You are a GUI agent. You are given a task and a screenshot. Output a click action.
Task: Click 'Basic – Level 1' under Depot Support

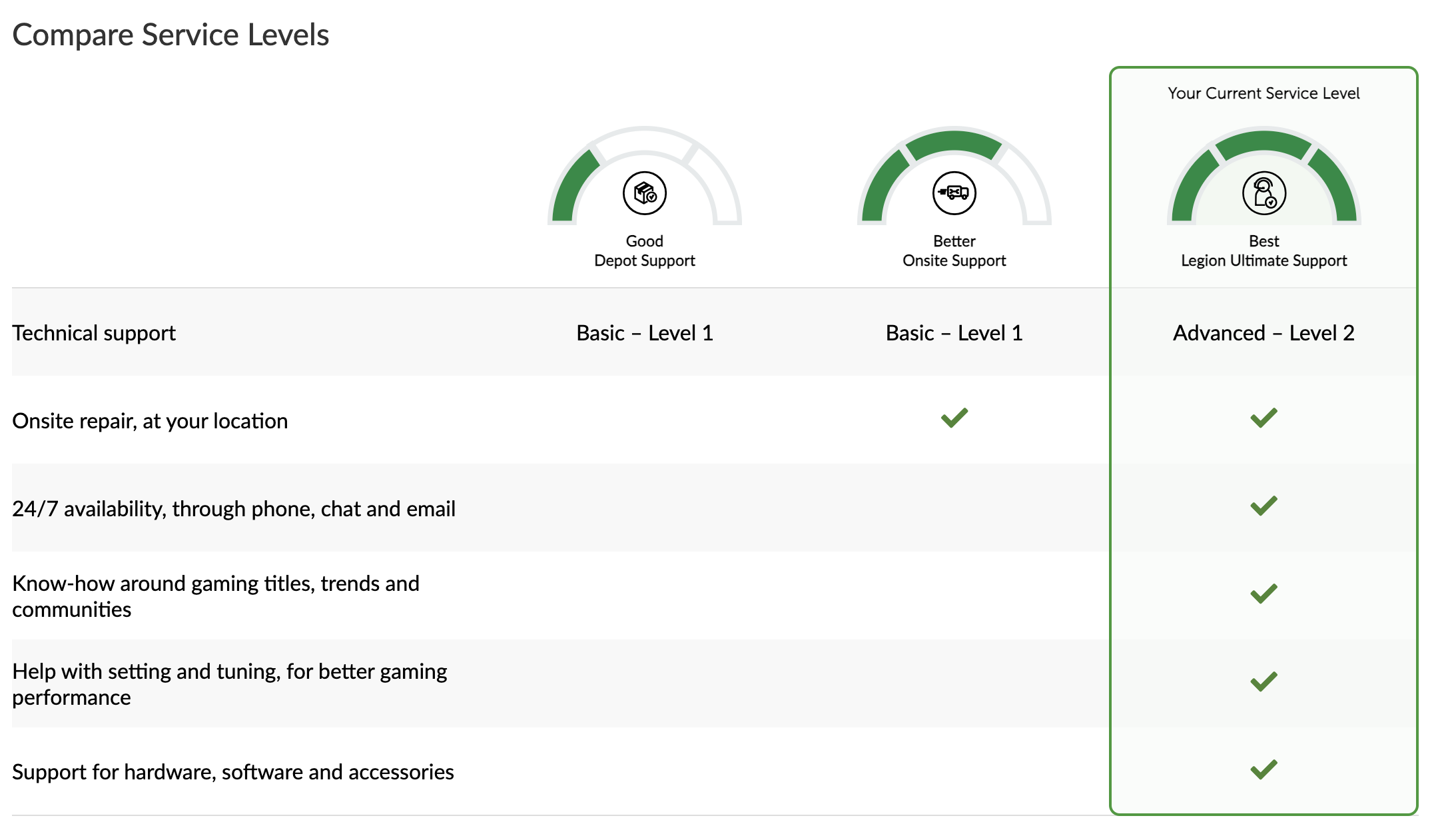[644, 332]
